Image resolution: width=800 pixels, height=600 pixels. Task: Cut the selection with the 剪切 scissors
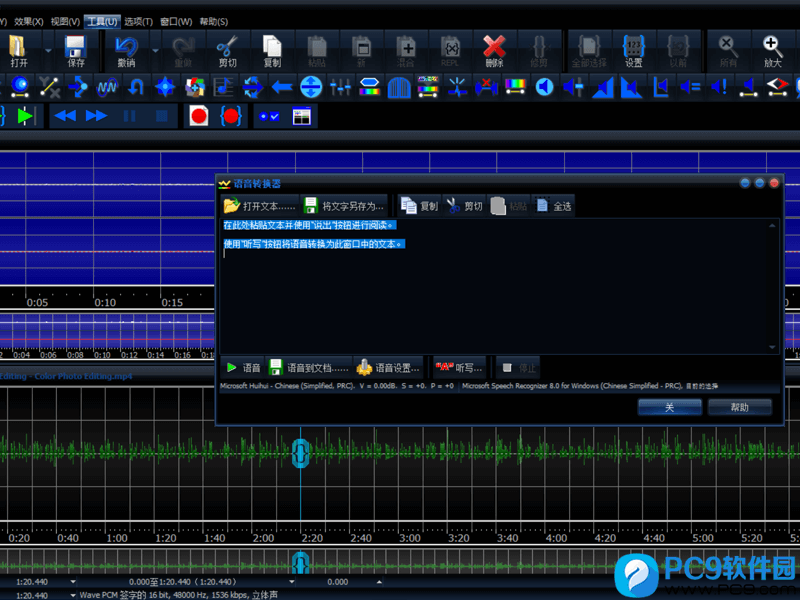pos(227,51)
